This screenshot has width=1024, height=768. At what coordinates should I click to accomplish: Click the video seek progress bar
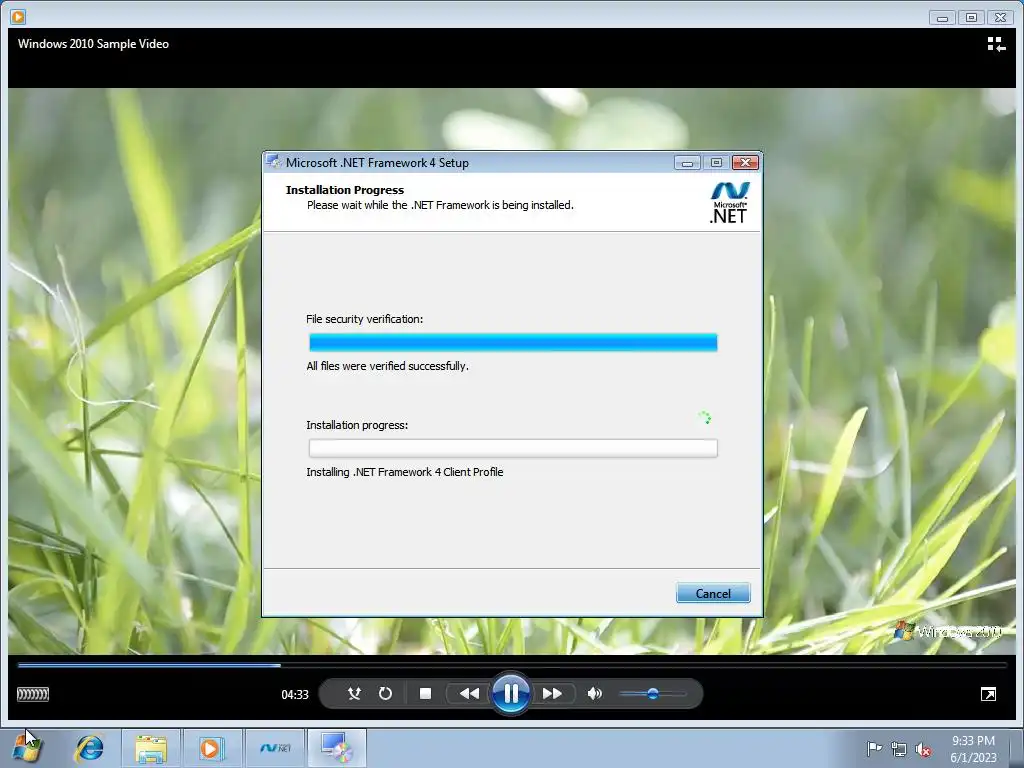point(512,665)
